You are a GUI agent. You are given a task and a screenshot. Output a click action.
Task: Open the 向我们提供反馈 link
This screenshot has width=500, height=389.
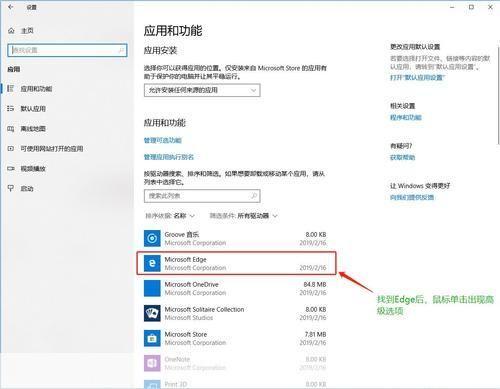click(412, 197)
